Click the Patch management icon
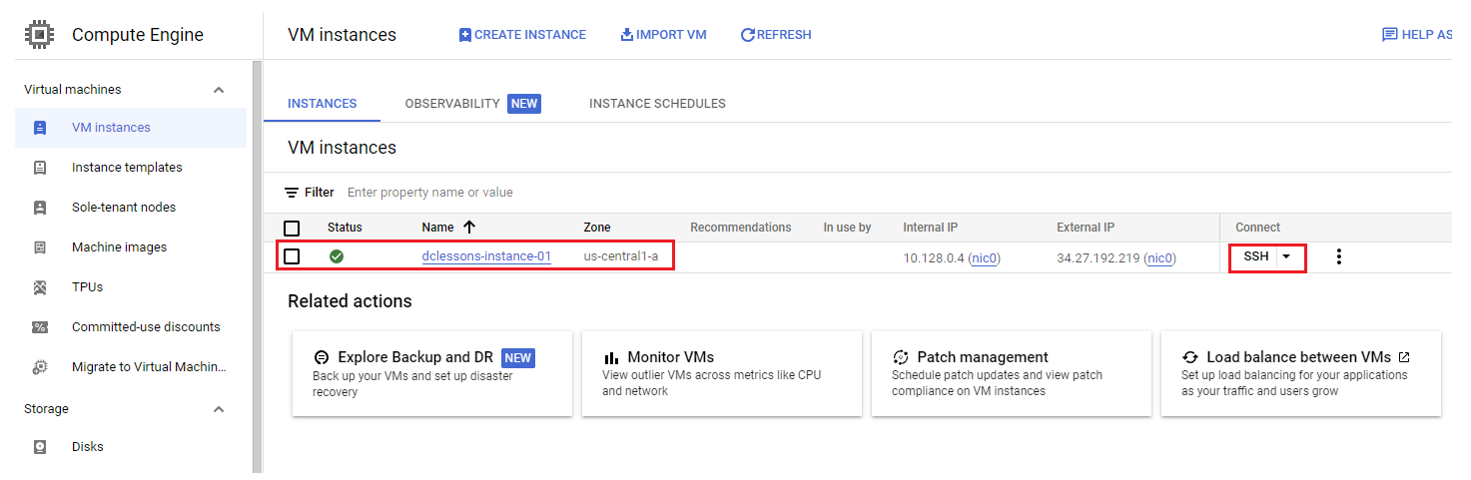This screenshot has width=1471, height=480. click(x=900, y=357)
